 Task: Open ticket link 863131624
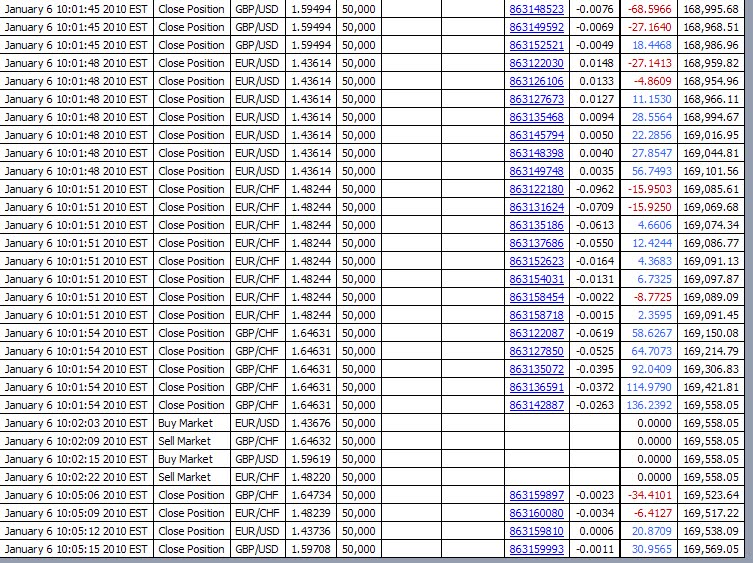click(536, 207)
